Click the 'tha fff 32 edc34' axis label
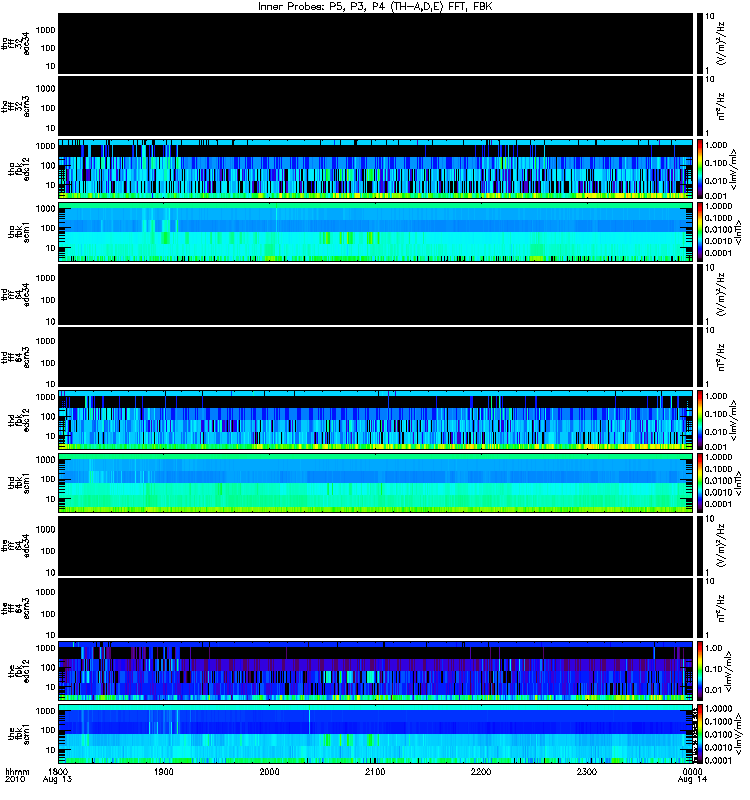Image resolution: width=750 pixels, height=800 pixels. tap(15, 43)
